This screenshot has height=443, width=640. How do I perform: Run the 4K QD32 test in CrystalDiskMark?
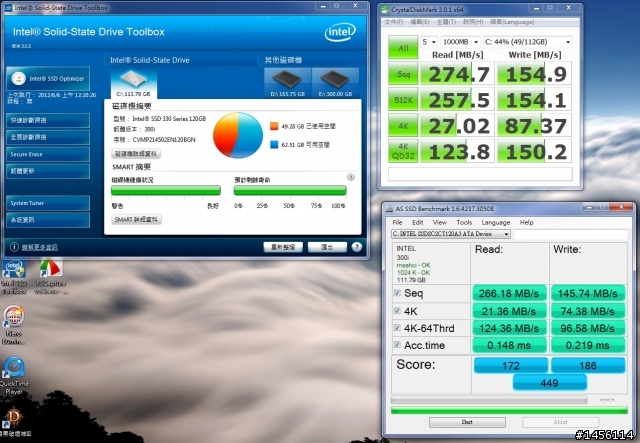pos(403,151)
